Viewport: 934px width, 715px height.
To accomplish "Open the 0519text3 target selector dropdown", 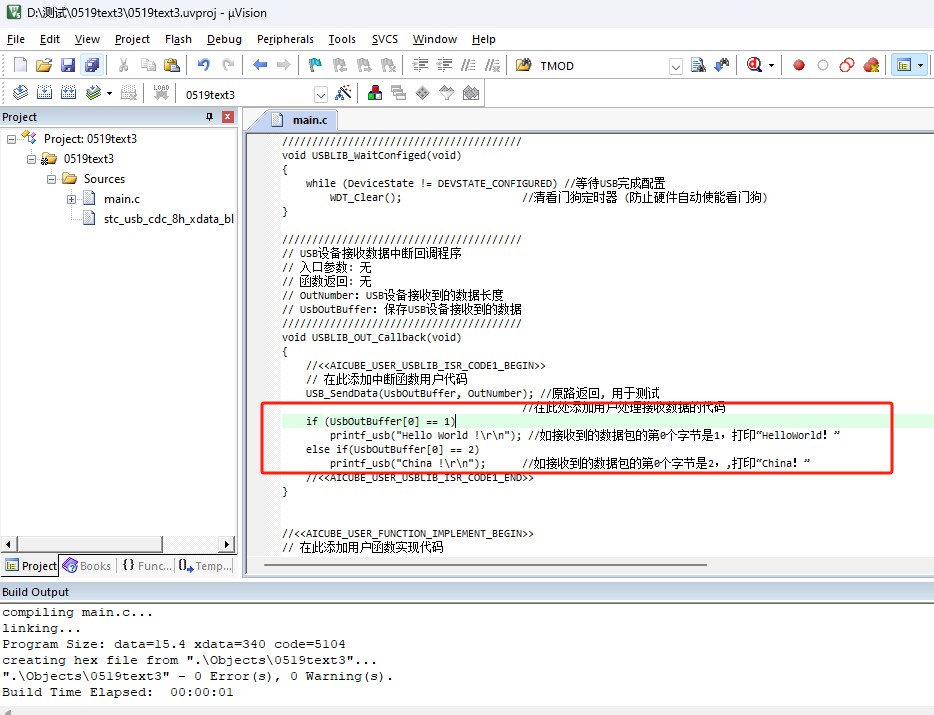I will click(320, 94).
